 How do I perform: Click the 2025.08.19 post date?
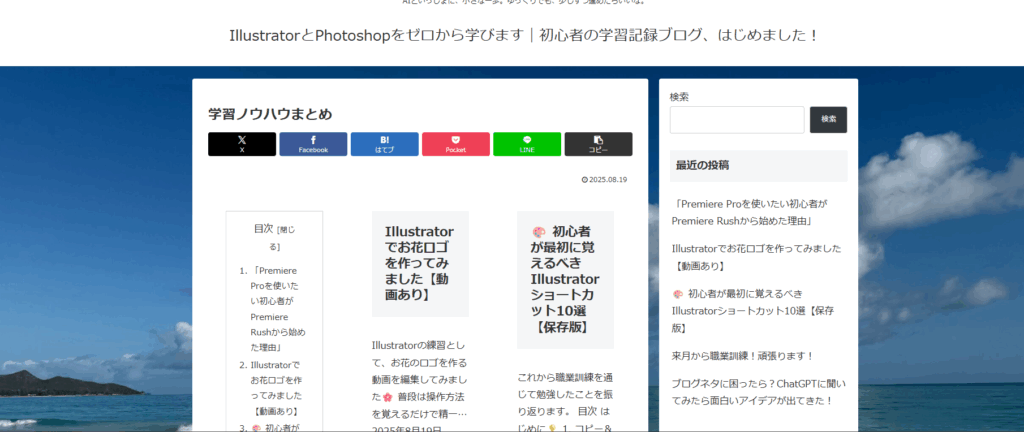pos(608,180)
